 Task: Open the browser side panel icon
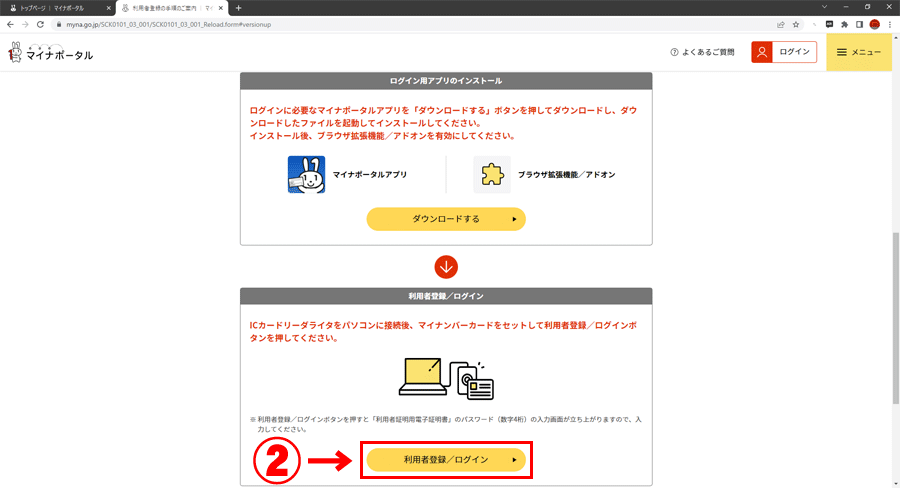click(859, 25)
